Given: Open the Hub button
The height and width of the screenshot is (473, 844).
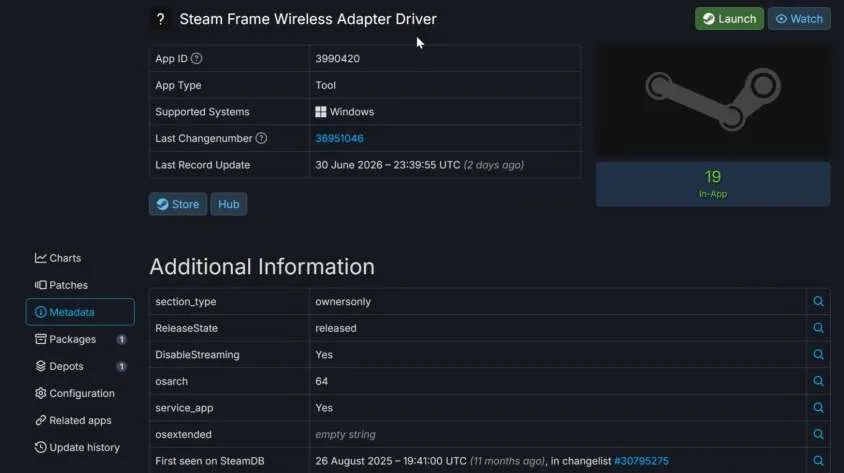Looking at the screenshot, I should coord(229,204).
